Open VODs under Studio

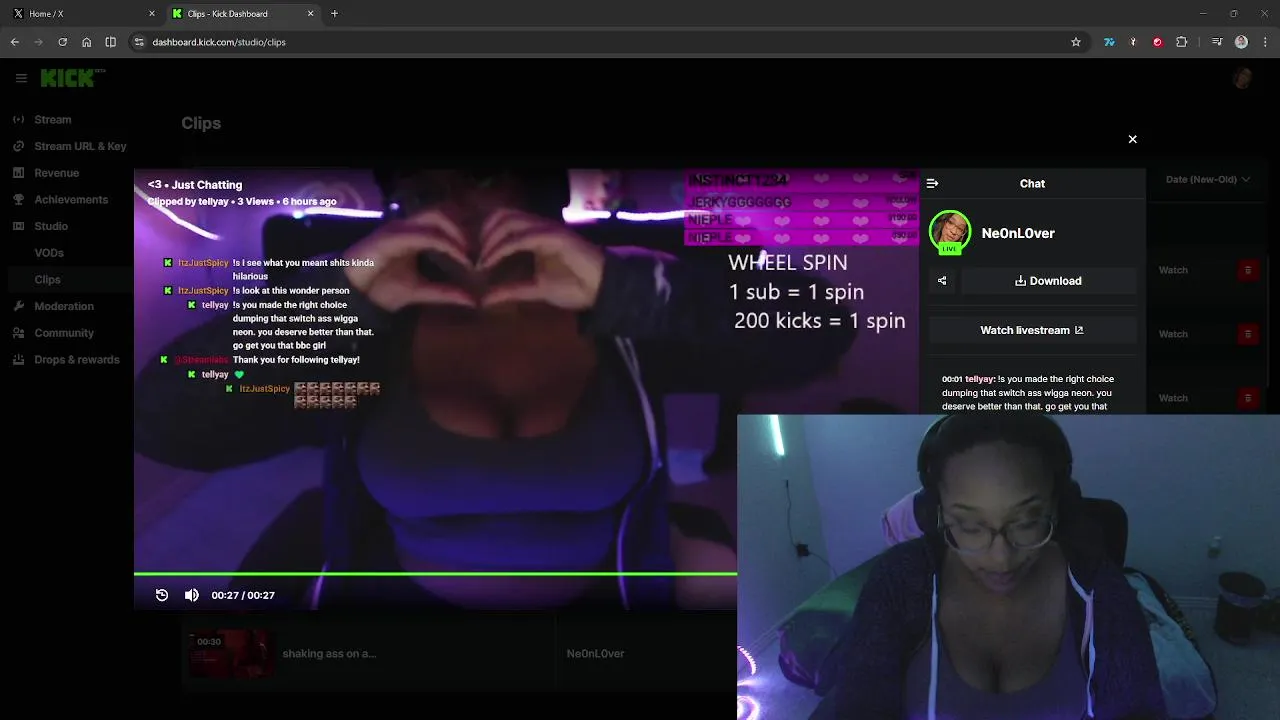click(x=49, y=253)
